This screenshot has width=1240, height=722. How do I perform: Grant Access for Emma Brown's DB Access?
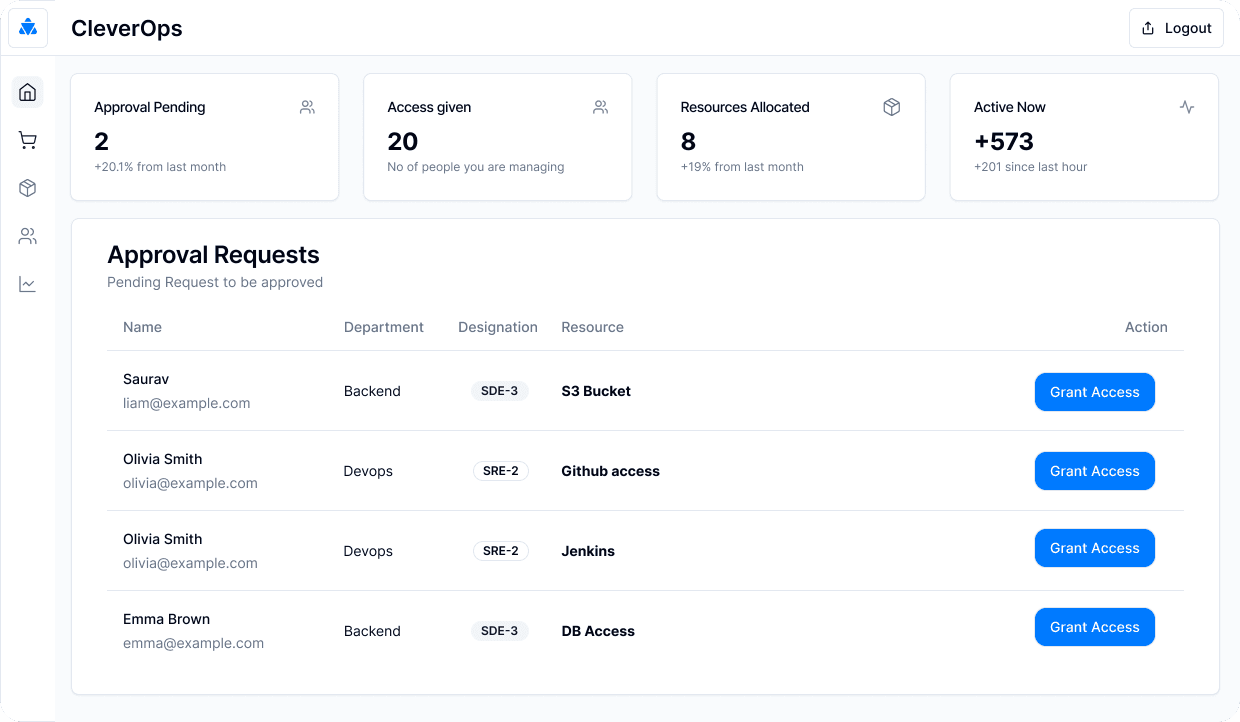(x=1094, y=627)
